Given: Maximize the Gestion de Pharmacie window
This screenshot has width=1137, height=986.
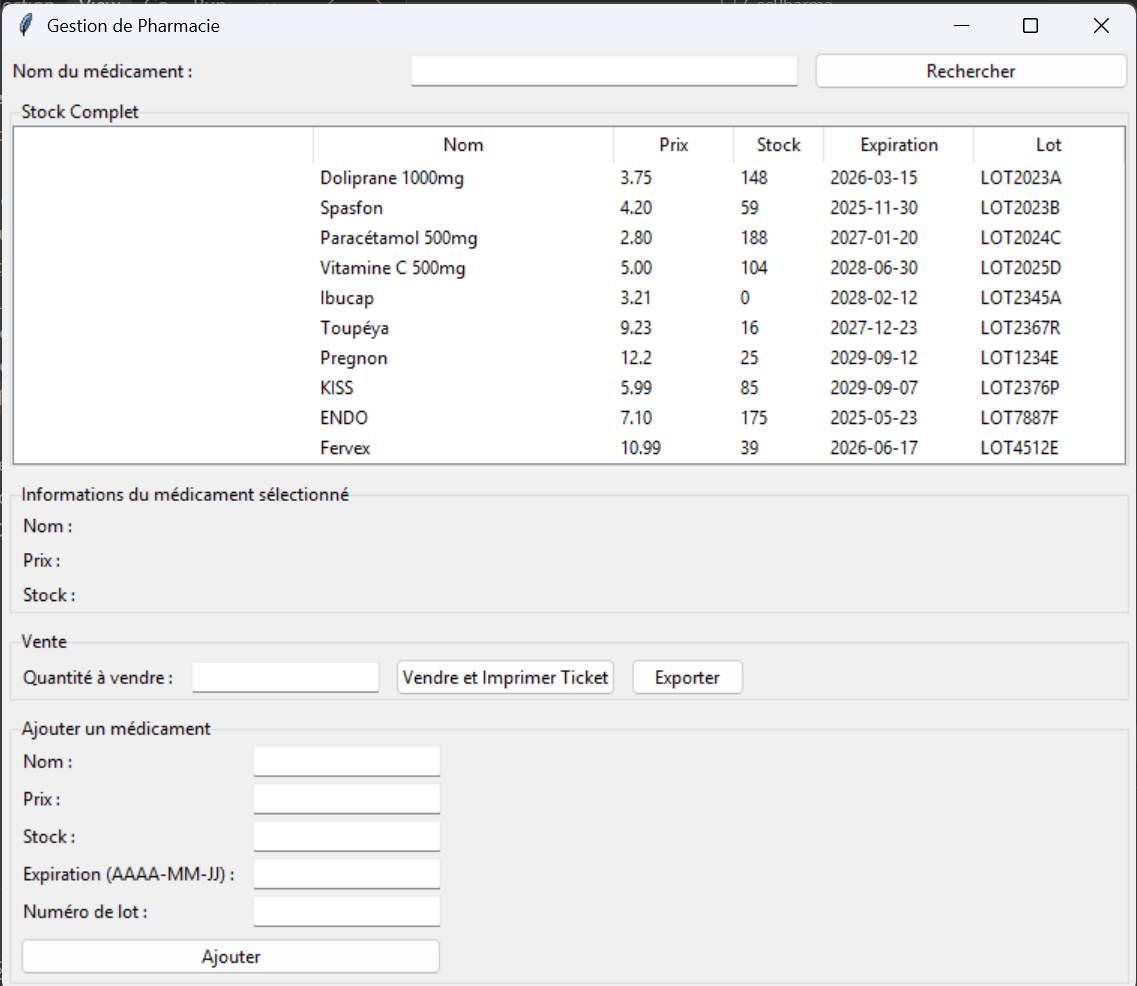Looking at the screenshot, I should pos(1029,26).
